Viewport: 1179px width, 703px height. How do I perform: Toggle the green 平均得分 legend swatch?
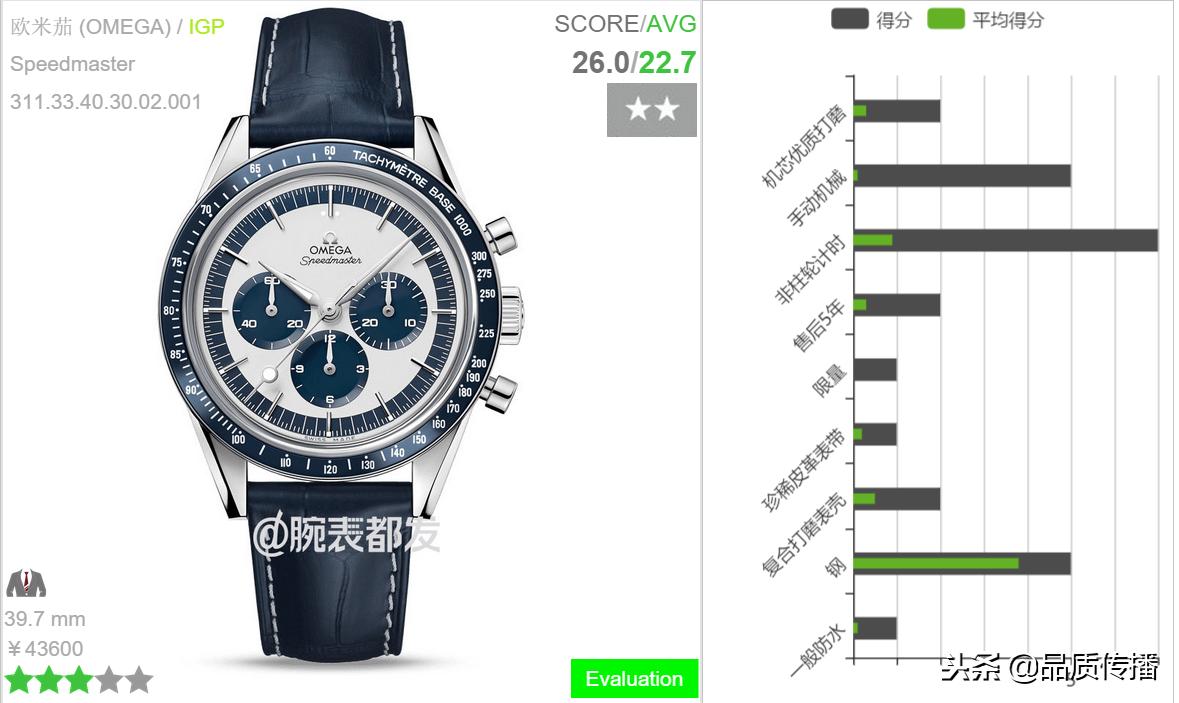click(946, 20)
